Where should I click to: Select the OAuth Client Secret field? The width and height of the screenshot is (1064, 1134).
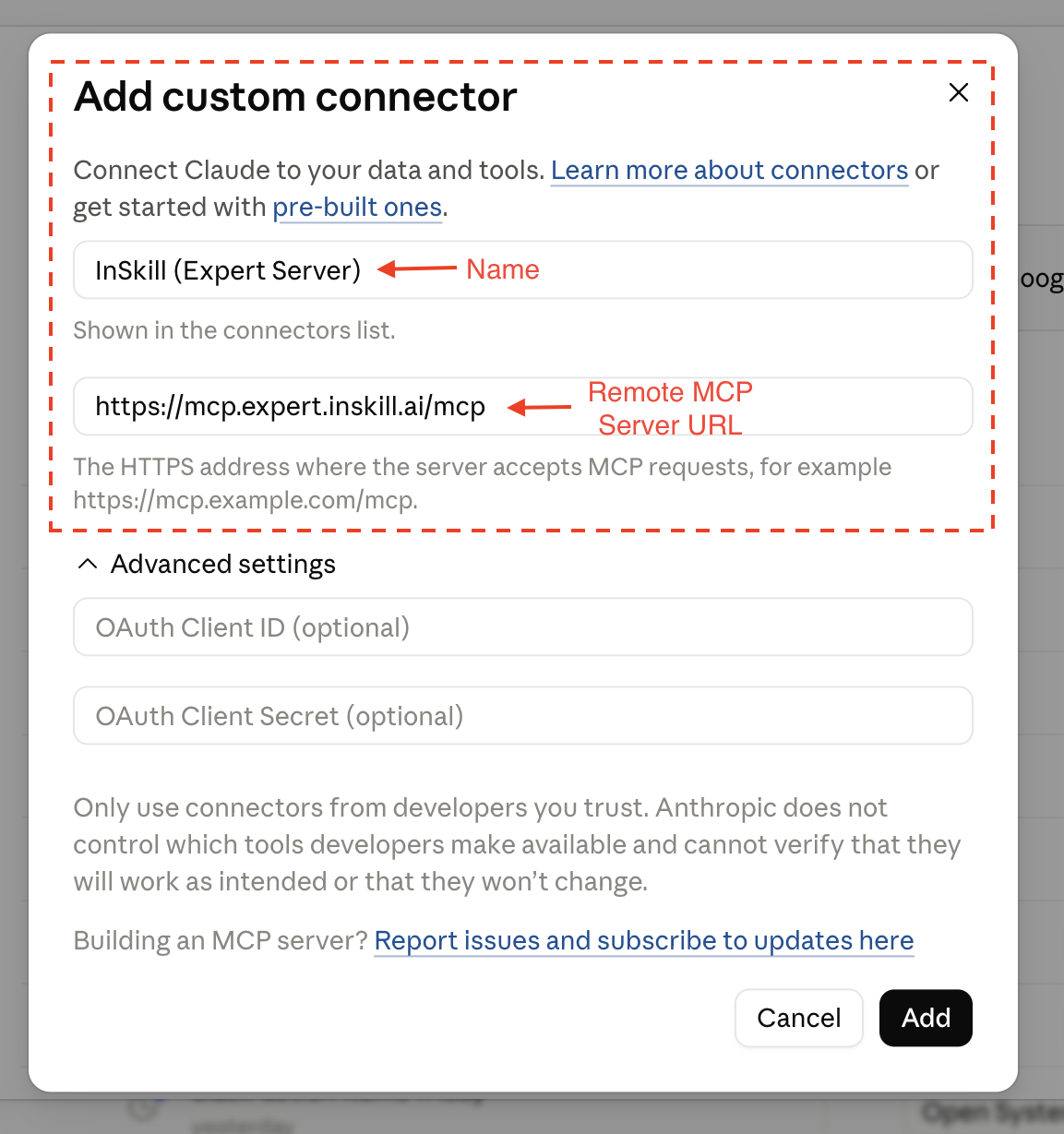point(522,716)
